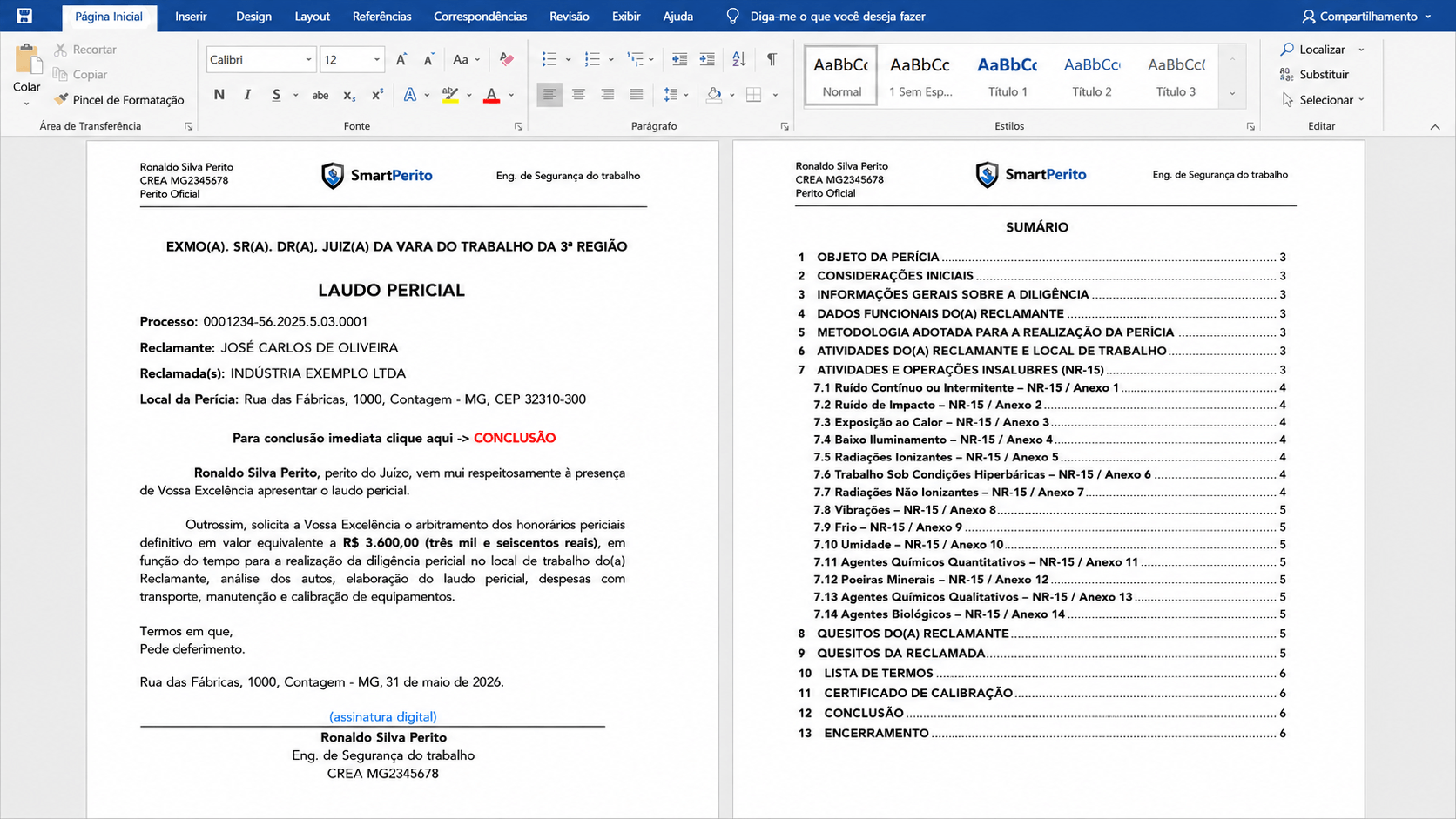The image size is (1456, 819).
Task: Go to summary entry 7.9 Frio
Action: click(x=1049, y=527)
